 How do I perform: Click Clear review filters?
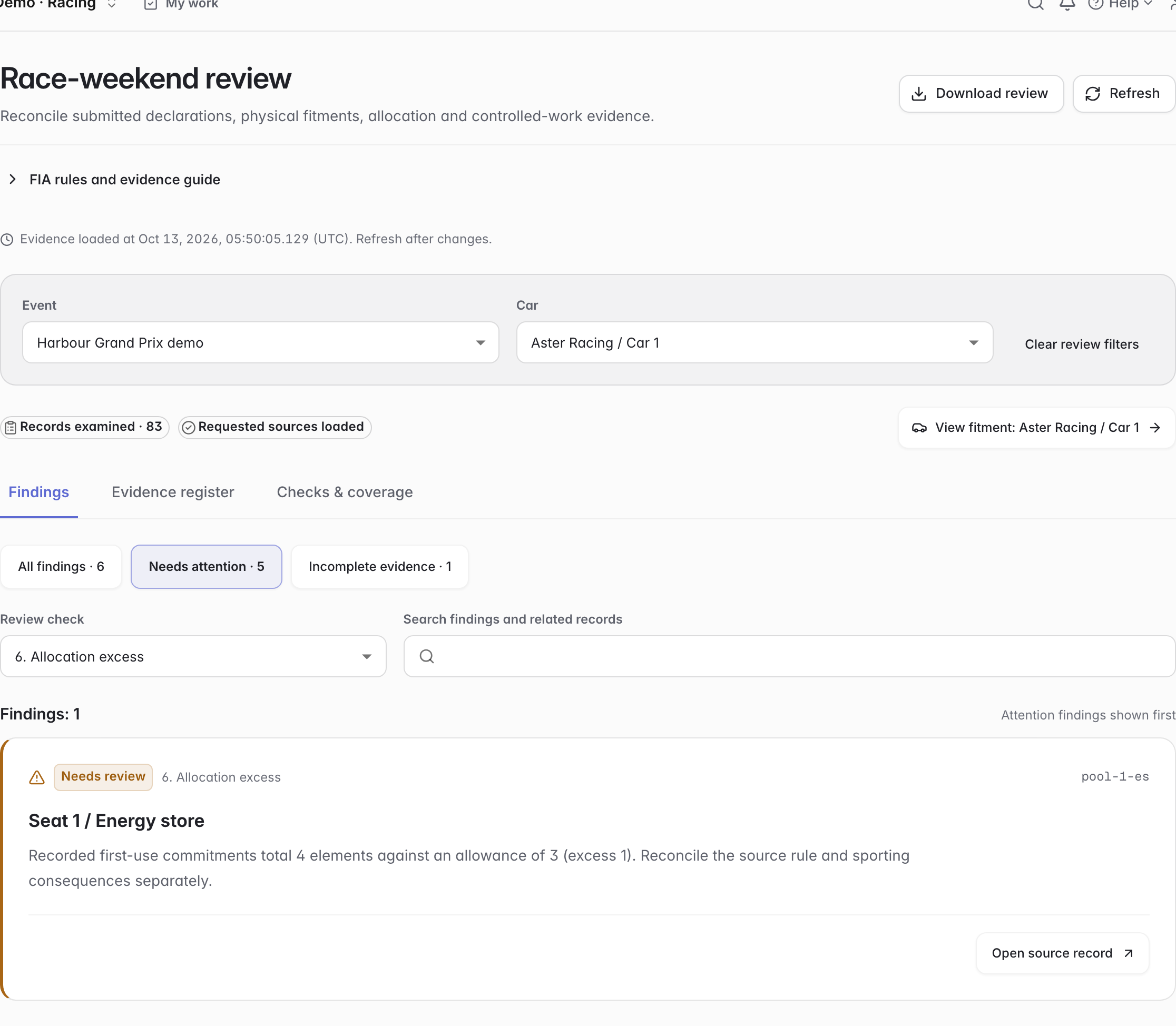point(1081,344)
